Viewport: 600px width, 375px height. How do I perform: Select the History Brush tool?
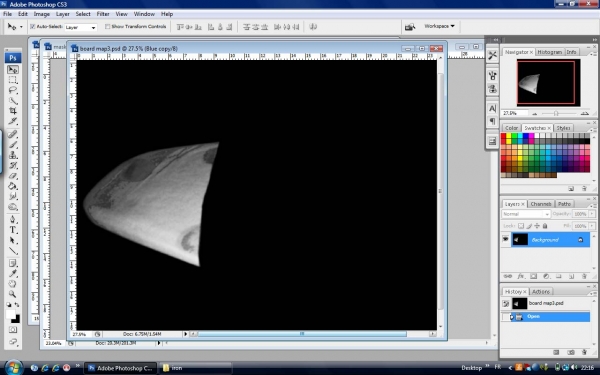pos(13,165)
